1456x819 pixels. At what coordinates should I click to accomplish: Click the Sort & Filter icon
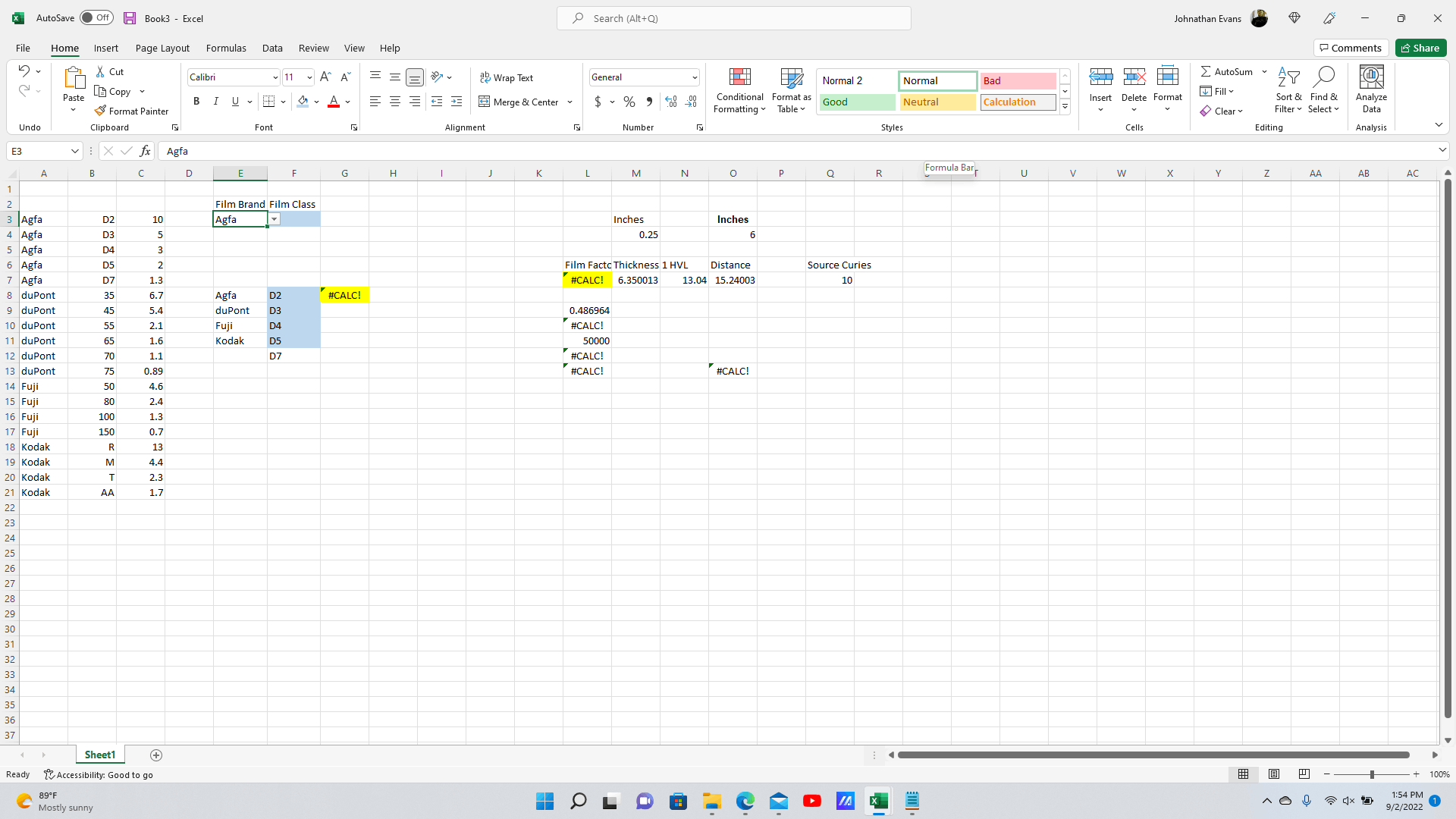1288,78
